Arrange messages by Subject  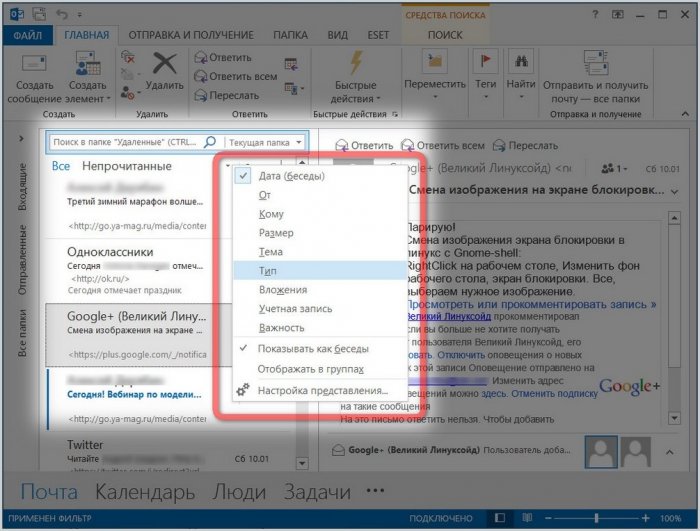pos(320,252)
